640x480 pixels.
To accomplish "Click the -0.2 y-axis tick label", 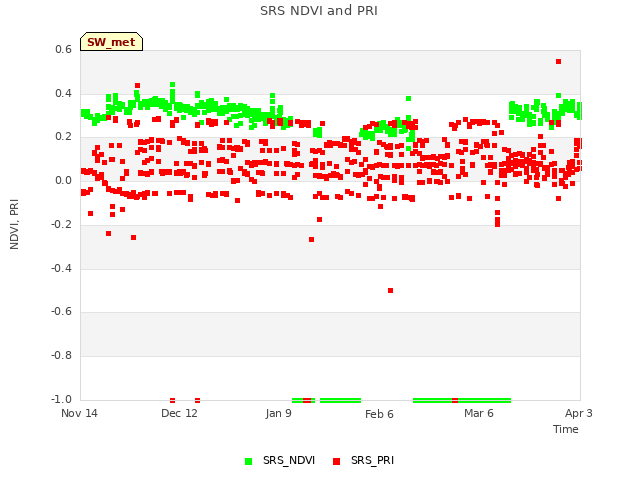I will 61,224.
